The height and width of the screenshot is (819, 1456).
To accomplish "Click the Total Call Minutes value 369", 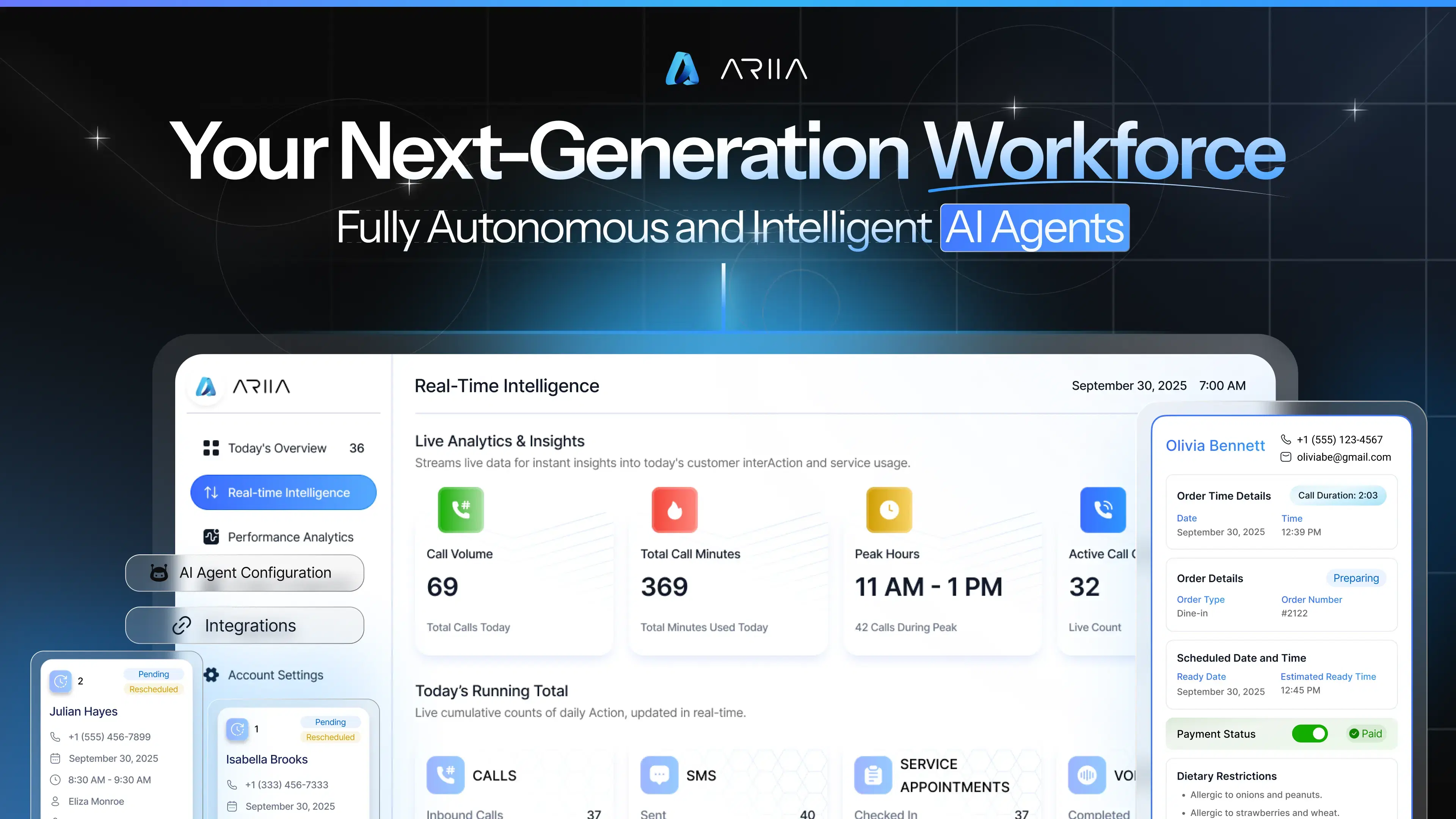I will (x=664, y=587).
